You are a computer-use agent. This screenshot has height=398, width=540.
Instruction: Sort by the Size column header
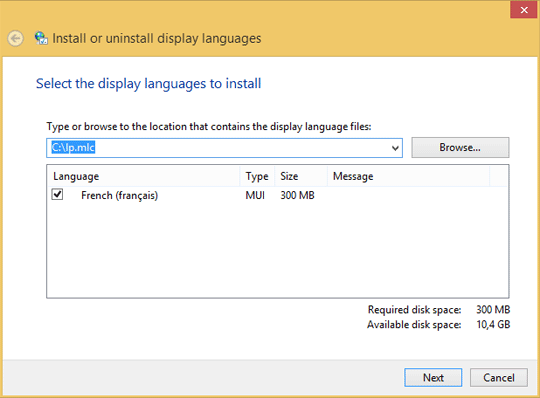[x=301, y=176]
